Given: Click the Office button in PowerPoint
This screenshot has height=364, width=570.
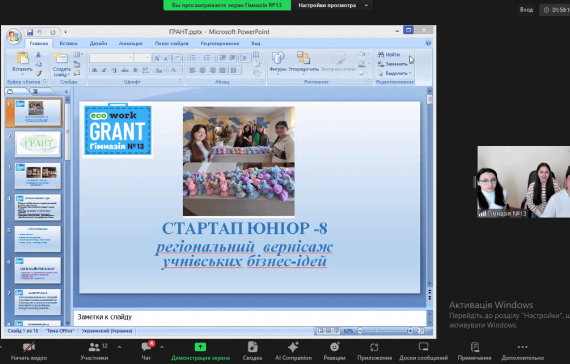Looking at the screenshot, I should (x=13, y=36).
